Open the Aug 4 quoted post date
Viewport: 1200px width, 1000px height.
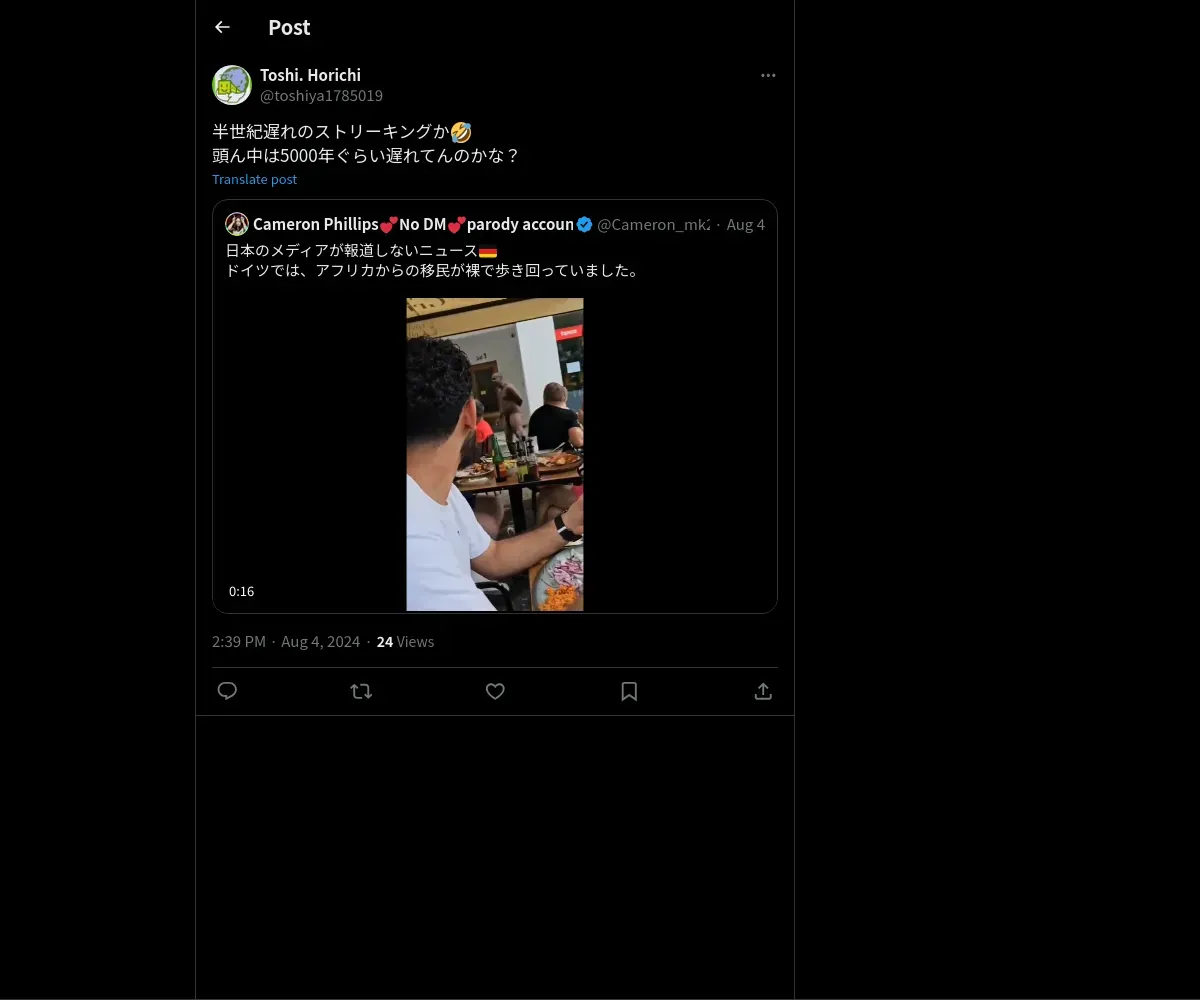pyautogui.click(x=746, y=224)
